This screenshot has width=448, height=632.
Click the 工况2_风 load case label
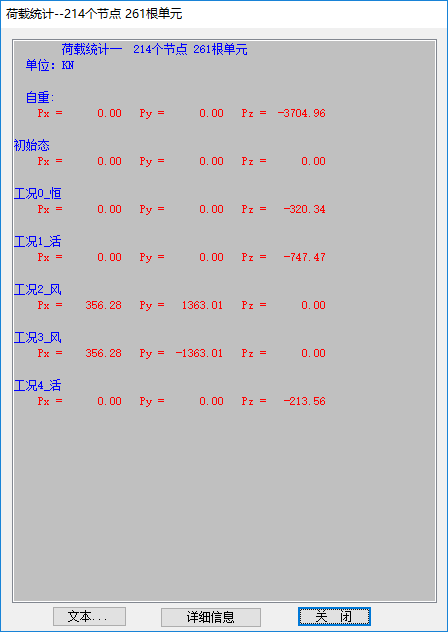38,290
